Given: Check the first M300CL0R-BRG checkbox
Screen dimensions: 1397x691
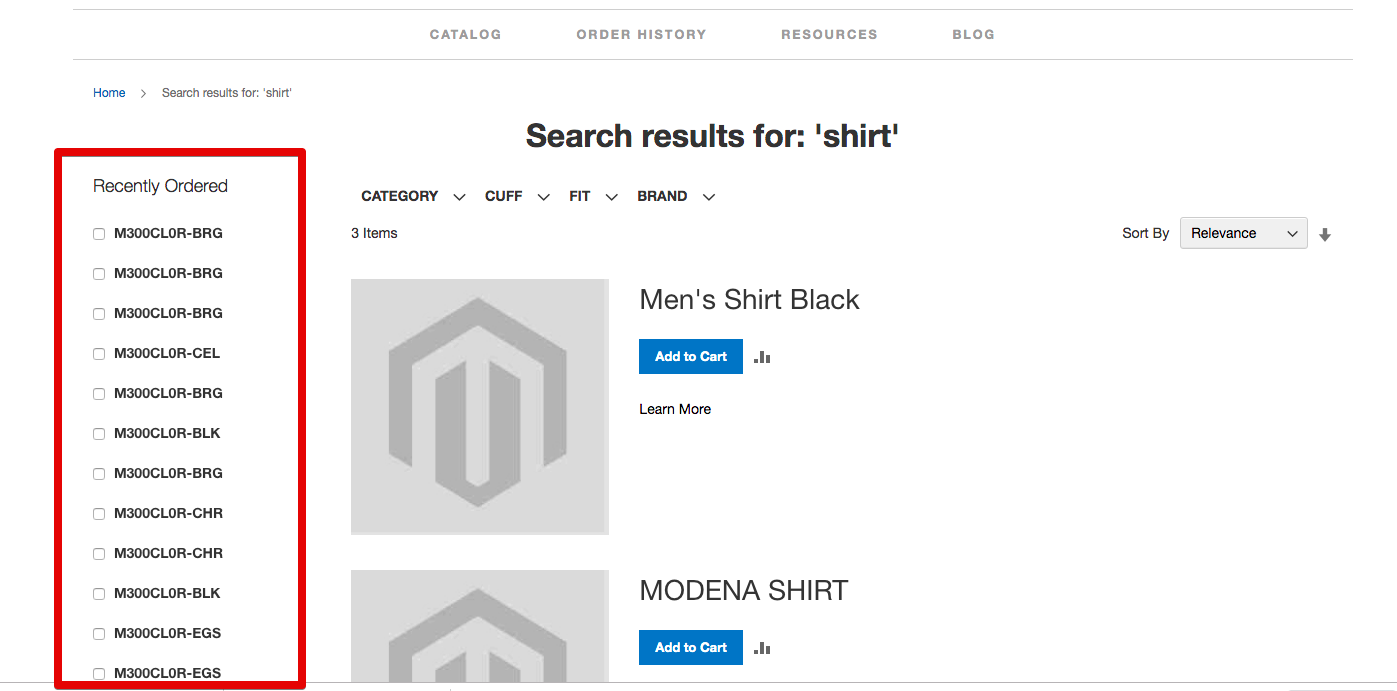Looking at the screenshot, I should pos(99,234).
